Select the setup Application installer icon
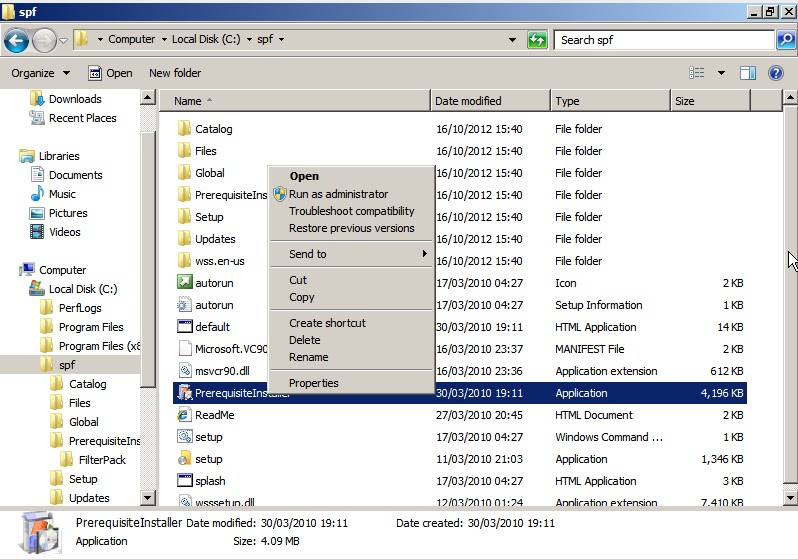Viewport: 798px width, 560px height. [x=184, y=459]
